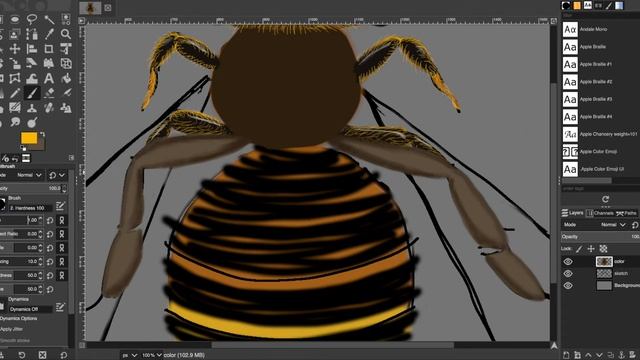Switch to the Paths tab
This screenshot has width=640, height=360.
tap(627, 213)
